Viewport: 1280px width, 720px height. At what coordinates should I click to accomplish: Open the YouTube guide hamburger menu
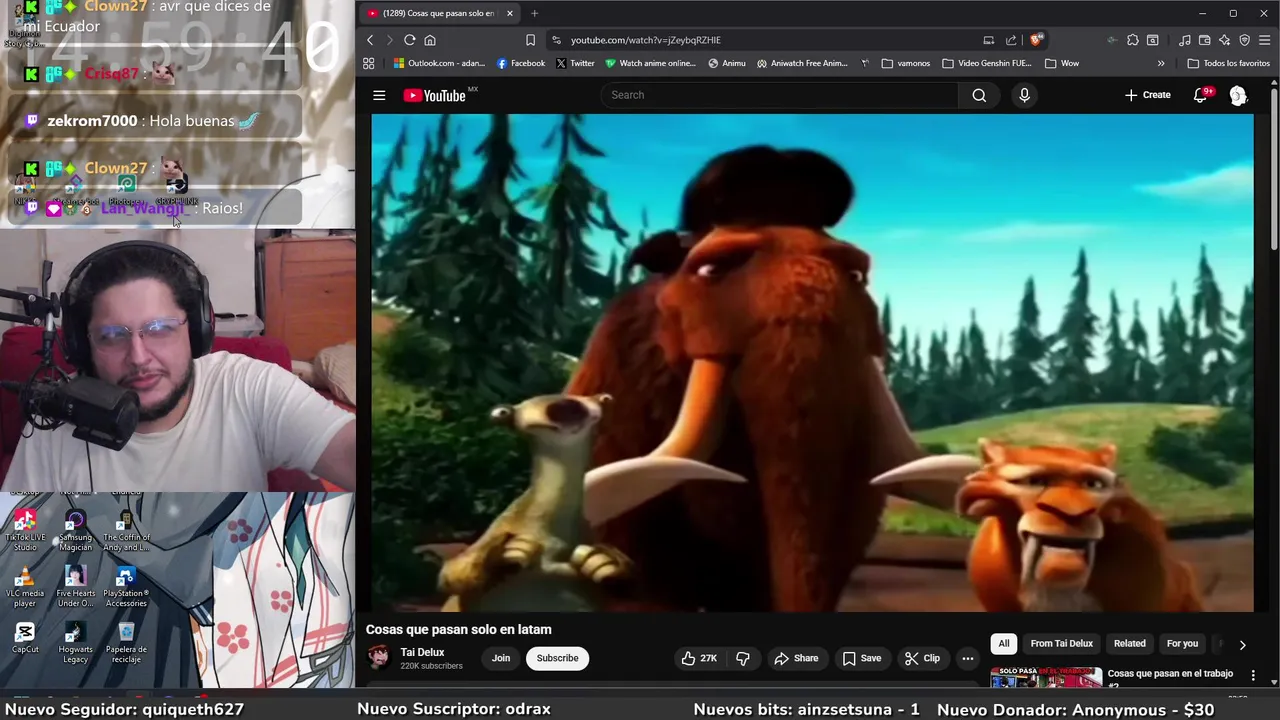point(379,95)
